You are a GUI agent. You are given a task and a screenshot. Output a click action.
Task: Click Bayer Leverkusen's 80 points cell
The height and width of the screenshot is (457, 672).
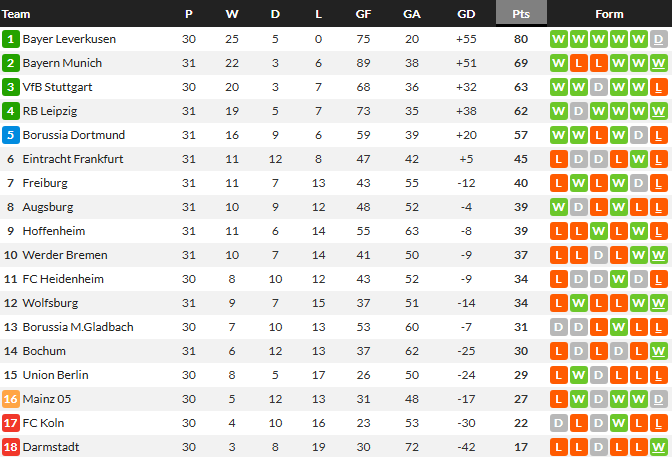click(x=520, y=39)
